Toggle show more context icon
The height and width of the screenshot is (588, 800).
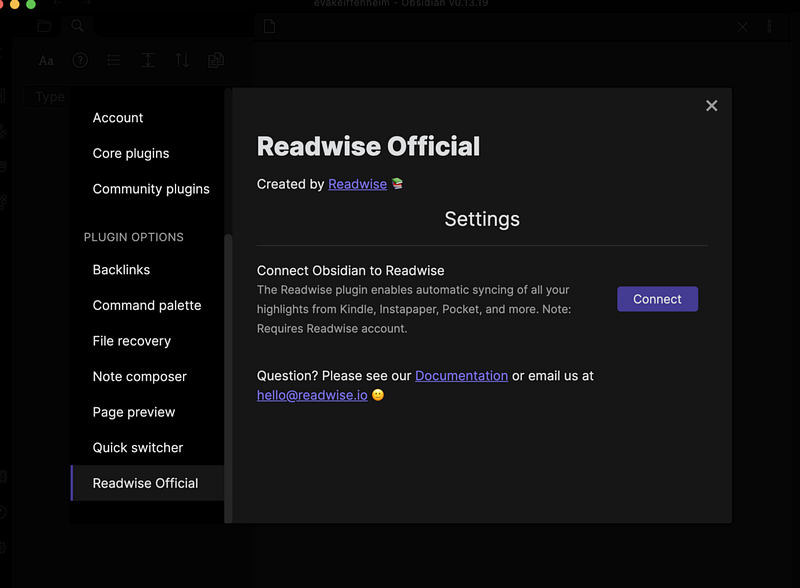148,61
